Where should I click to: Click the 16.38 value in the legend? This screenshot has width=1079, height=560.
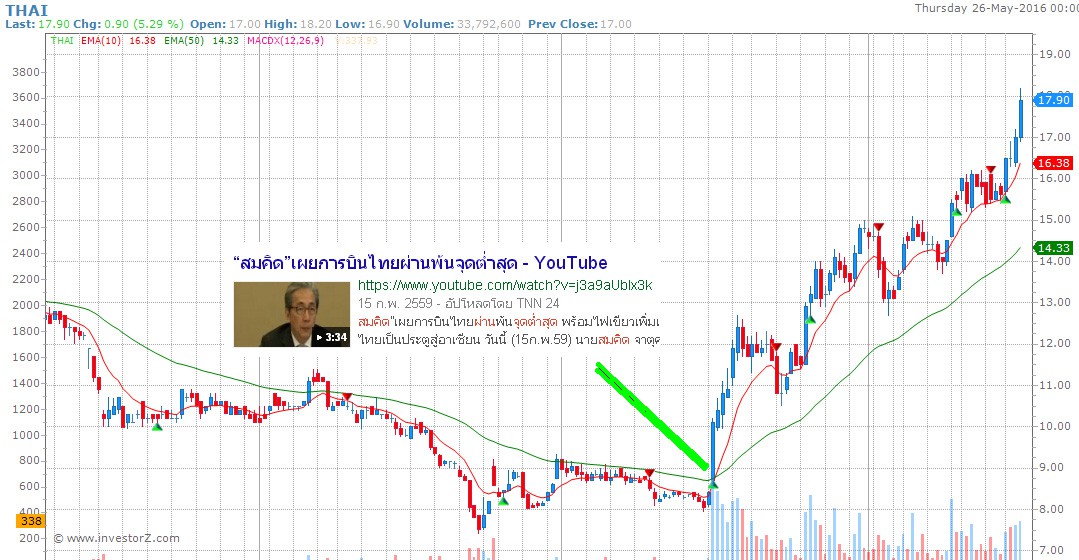click(142, 41)
